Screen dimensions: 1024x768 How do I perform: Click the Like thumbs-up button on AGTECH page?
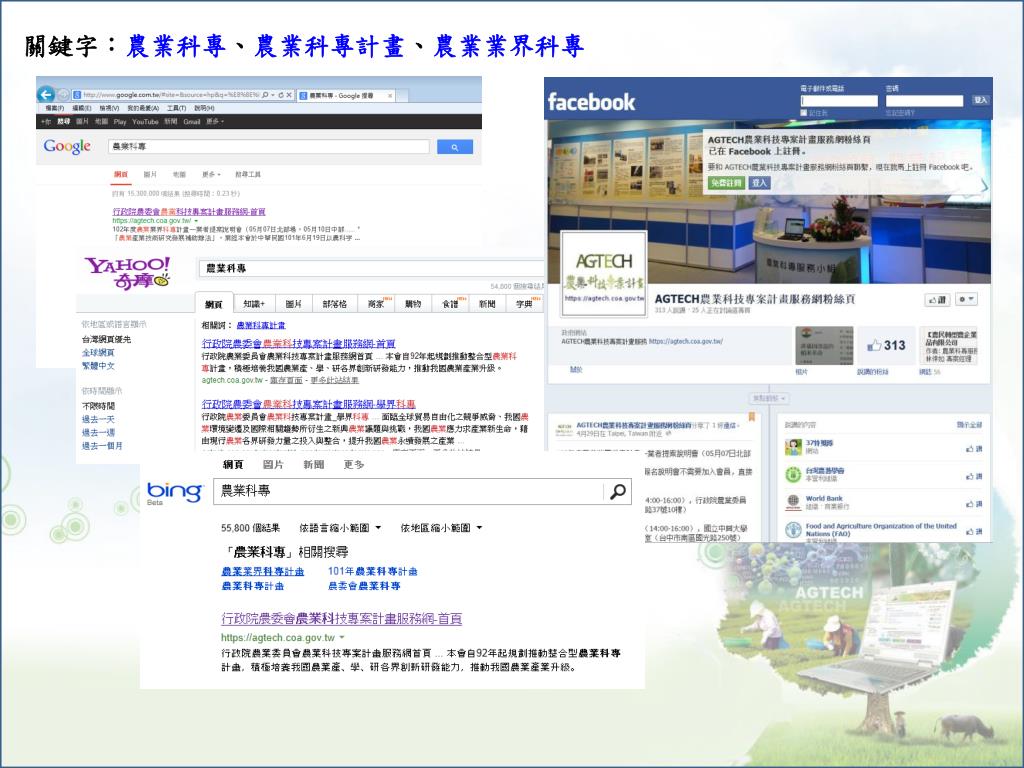click(x=937, y=300)
